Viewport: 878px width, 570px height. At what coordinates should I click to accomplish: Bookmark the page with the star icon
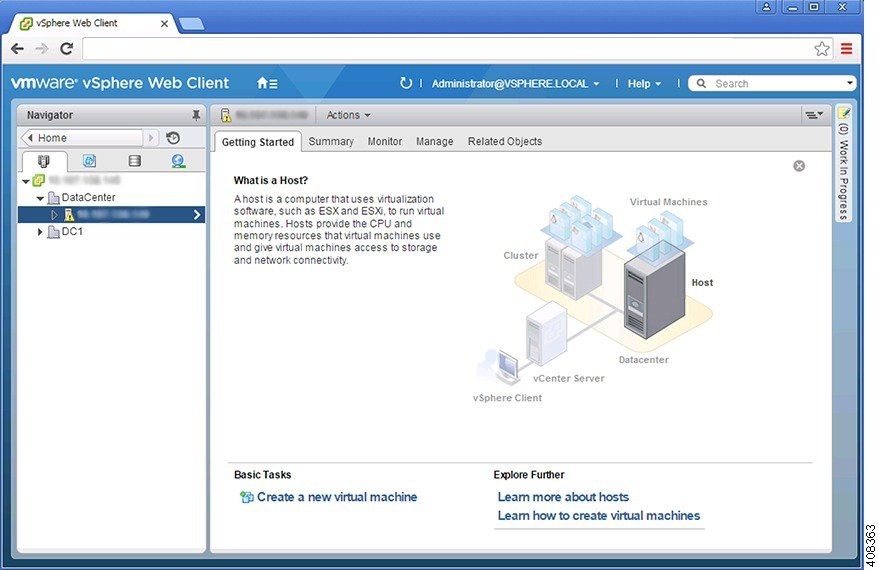(821, 49)
